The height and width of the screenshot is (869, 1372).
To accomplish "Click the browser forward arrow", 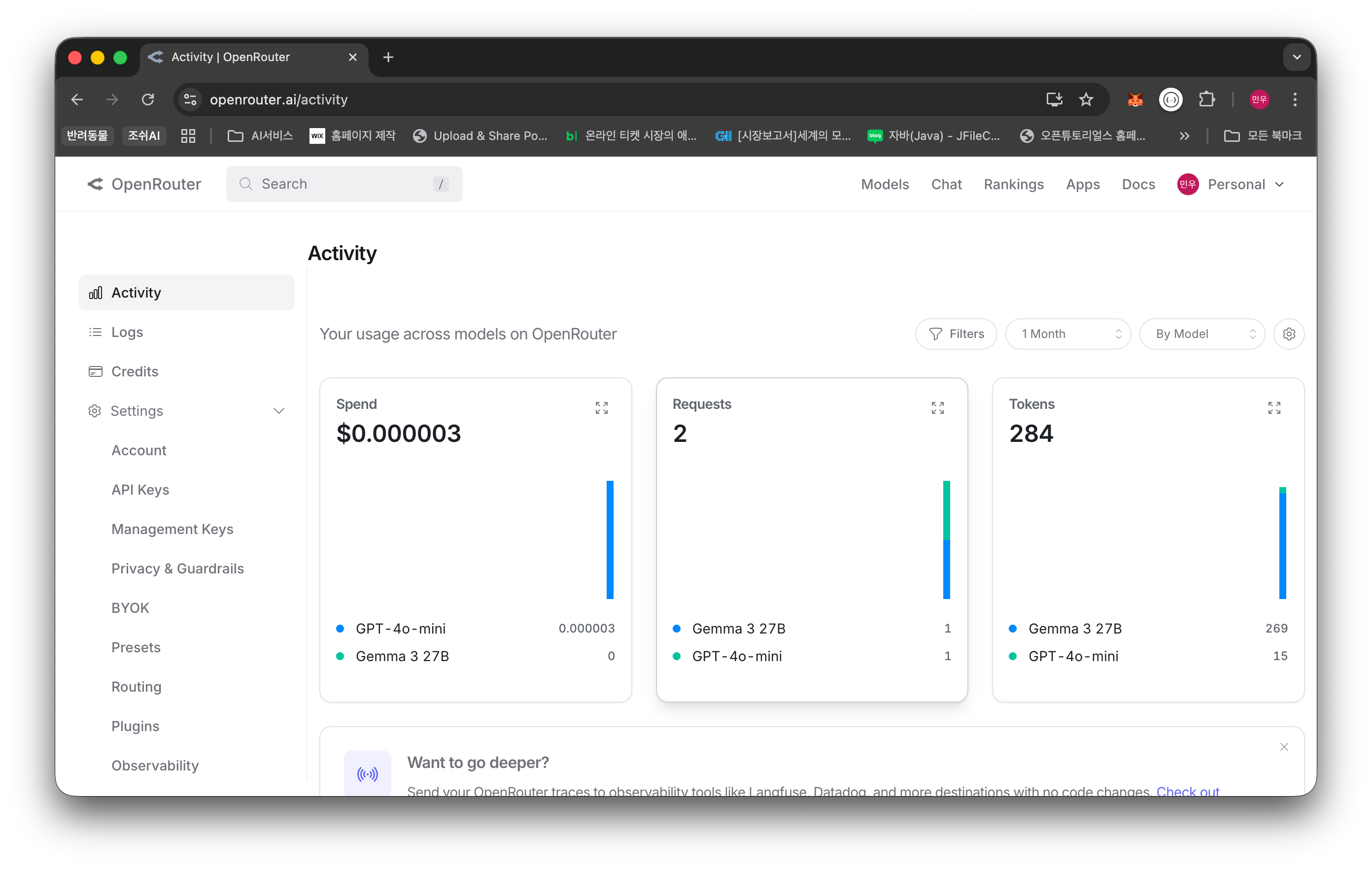I will coord(112,100).
